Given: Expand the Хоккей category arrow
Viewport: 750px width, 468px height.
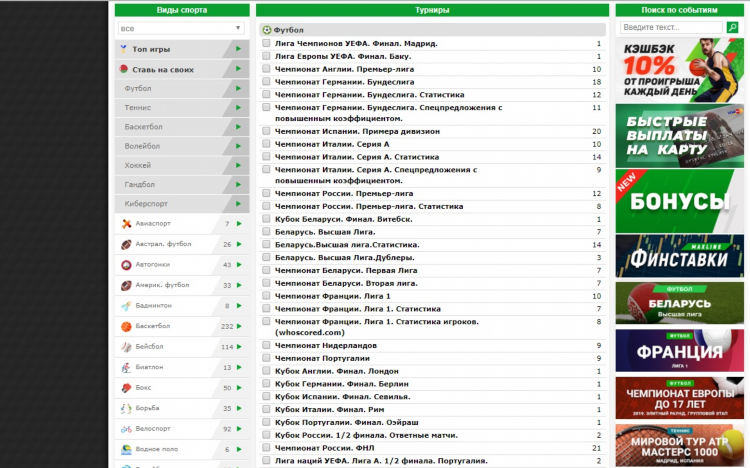Looking at the screenshot, I should click(238, 165).
